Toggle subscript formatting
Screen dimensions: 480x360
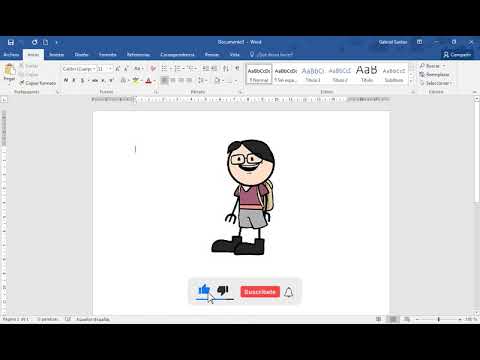tap(103, 80)
